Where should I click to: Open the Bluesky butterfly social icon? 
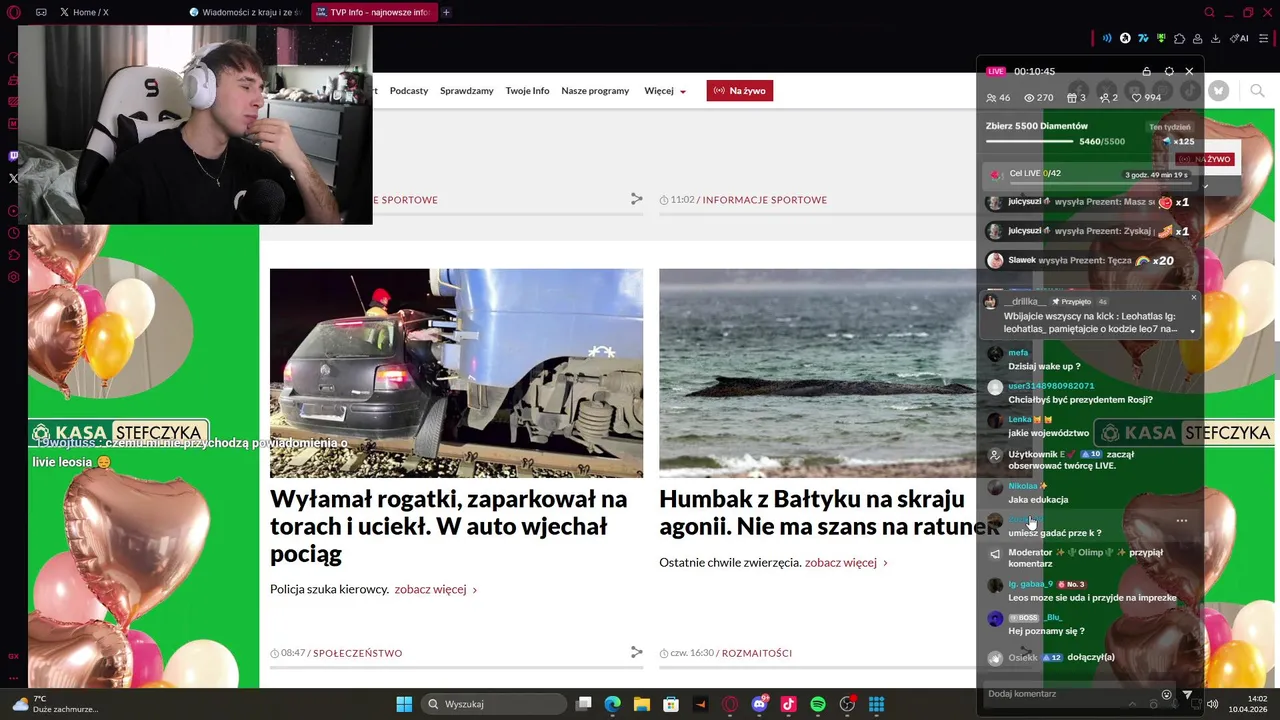[1218, 91]
